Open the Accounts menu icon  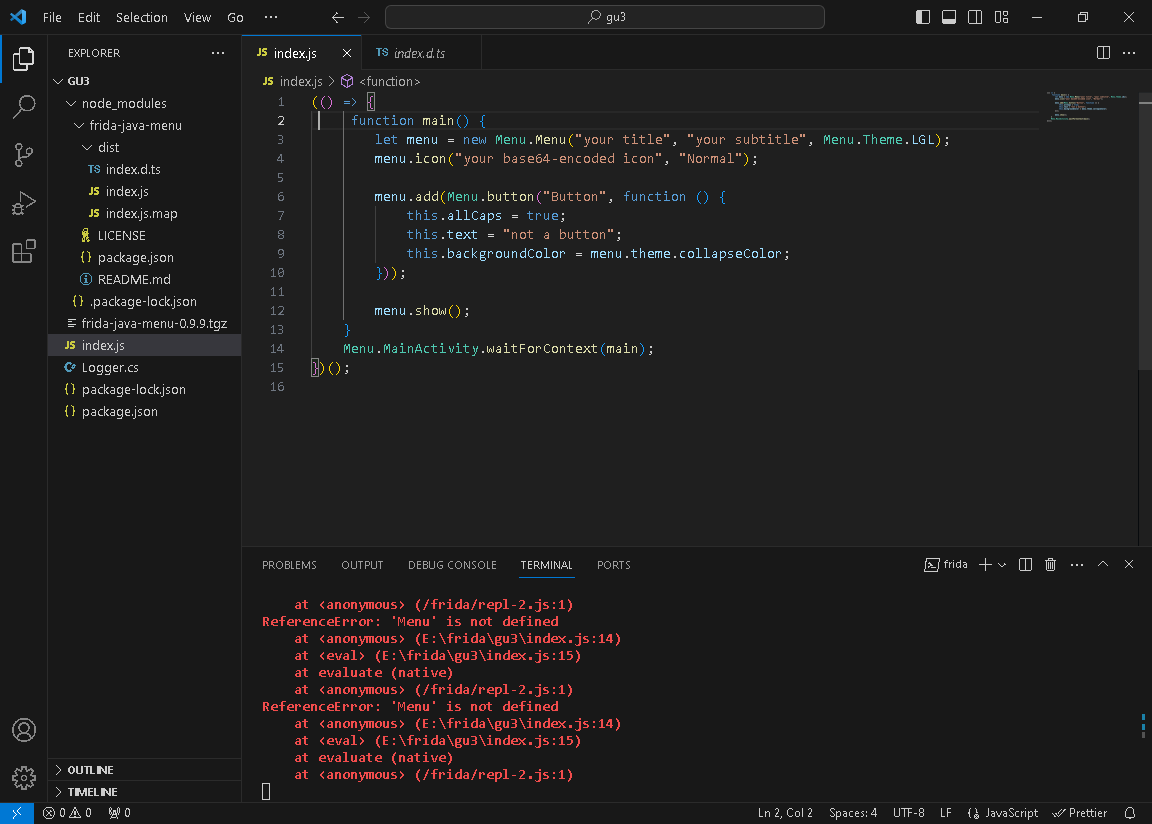(24, 730)
